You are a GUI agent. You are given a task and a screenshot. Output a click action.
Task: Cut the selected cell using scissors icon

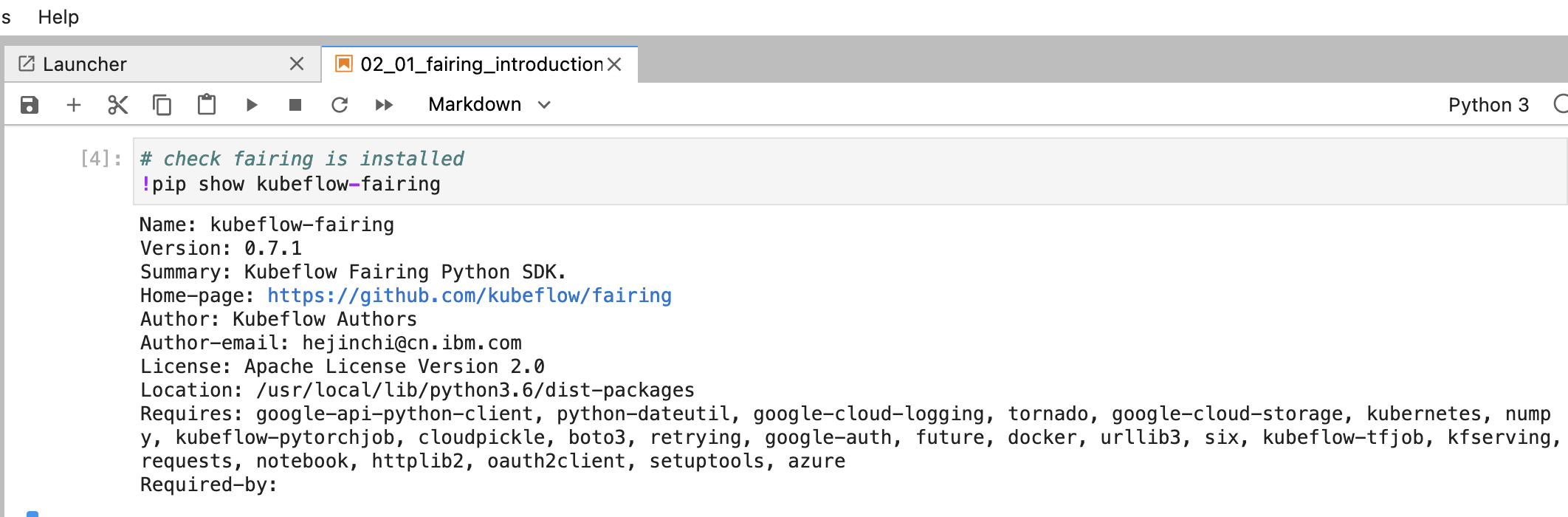click(118, 105)
